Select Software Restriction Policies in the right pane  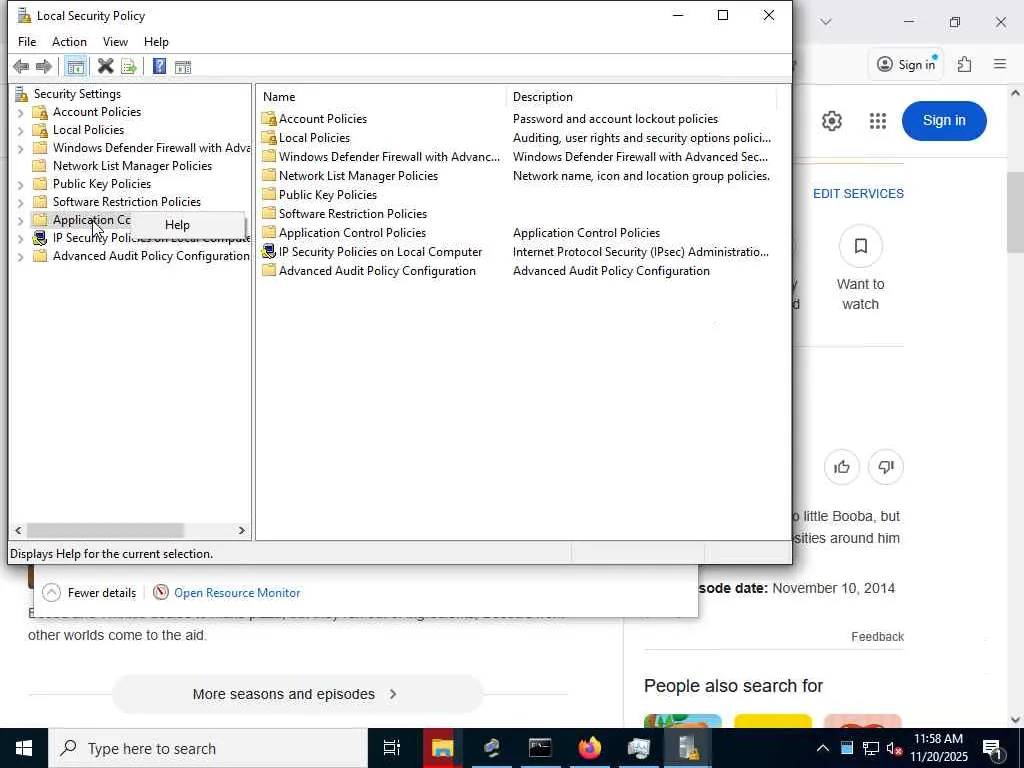click(353, 214)
